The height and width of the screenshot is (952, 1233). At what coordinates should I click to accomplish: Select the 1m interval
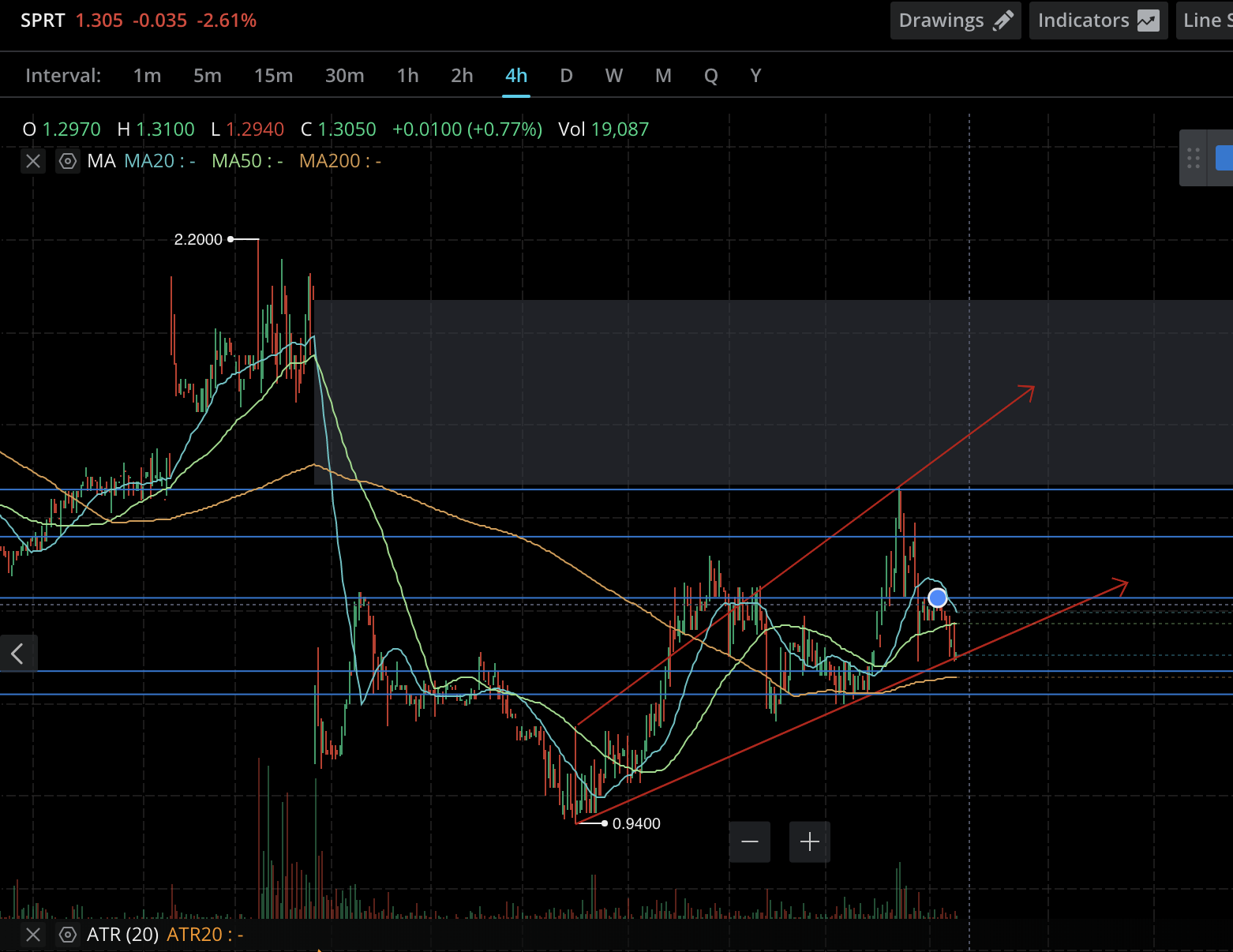(x=147, y=76)
